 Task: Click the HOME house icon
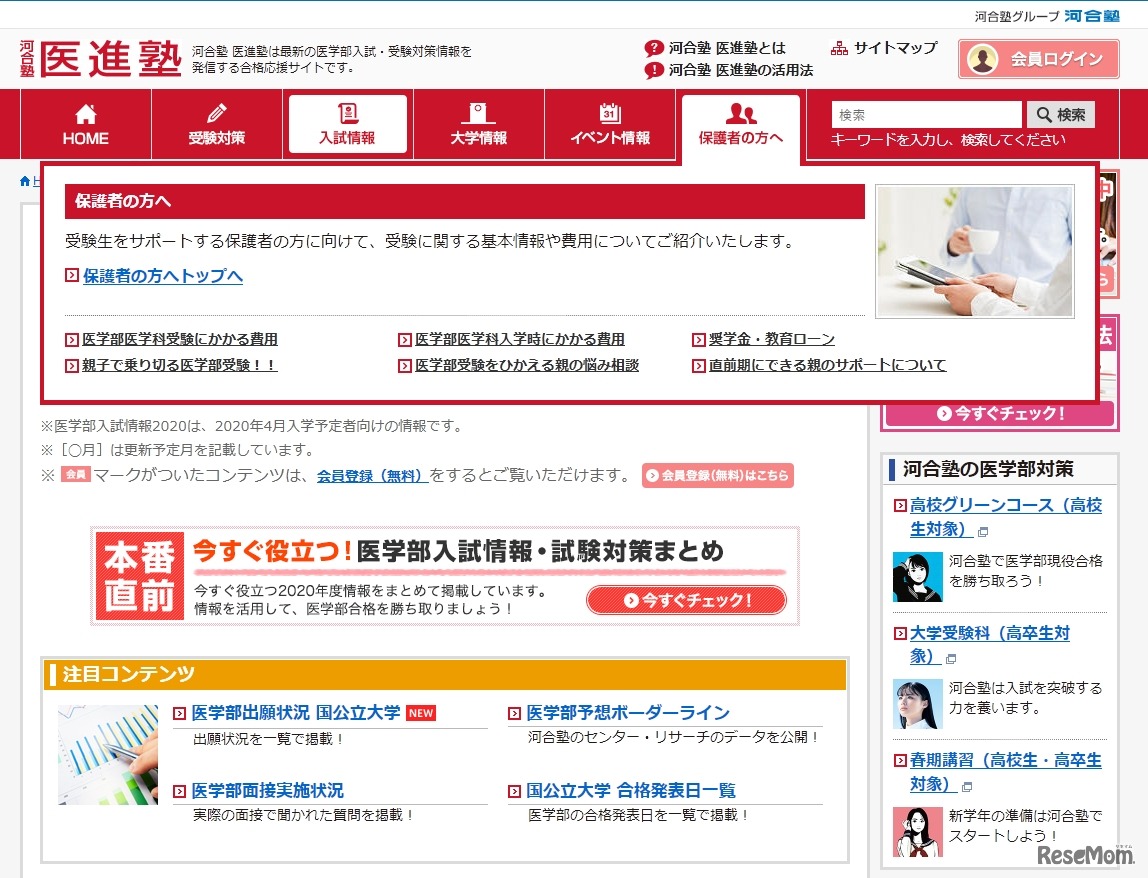[x=84, y=112]
